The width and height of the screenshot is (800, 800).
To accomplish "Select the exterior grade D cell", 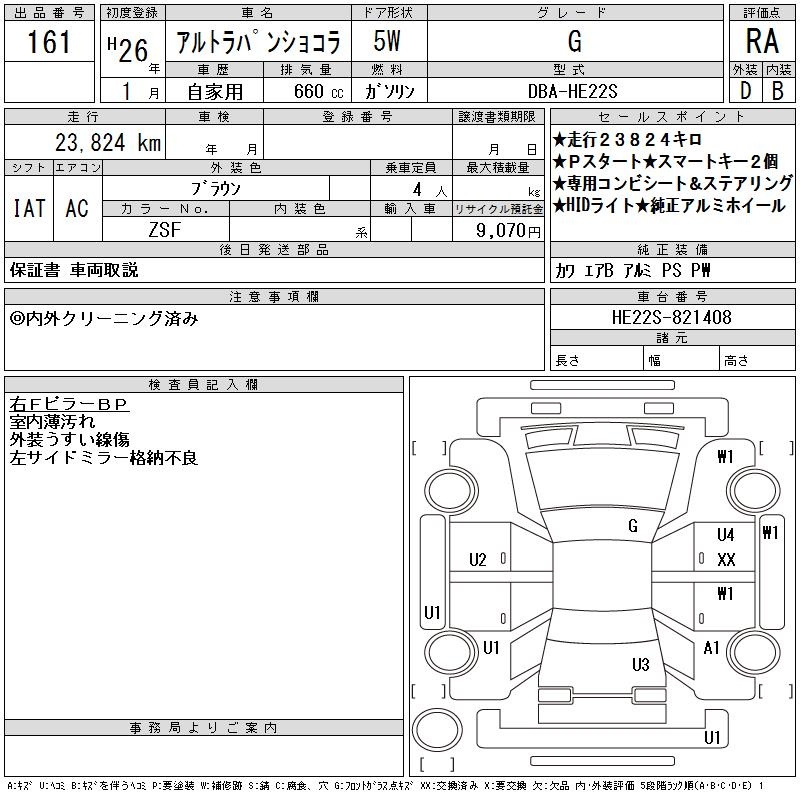I will coord(744,91).
